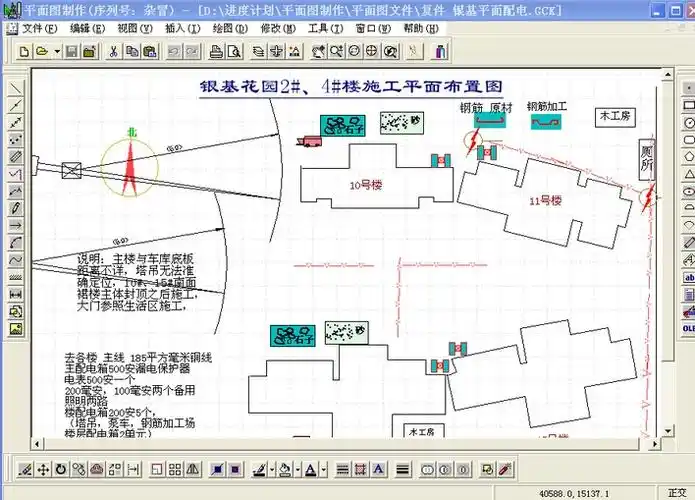Click the rotate icon in bottom toolbar

click(x=61, y=468)
